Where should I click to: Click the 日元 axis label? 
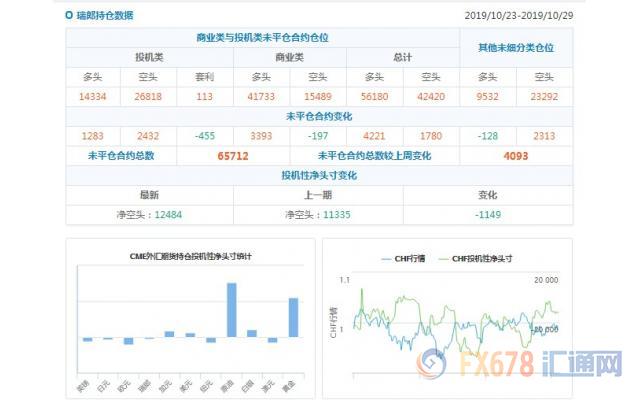(104, 385)
